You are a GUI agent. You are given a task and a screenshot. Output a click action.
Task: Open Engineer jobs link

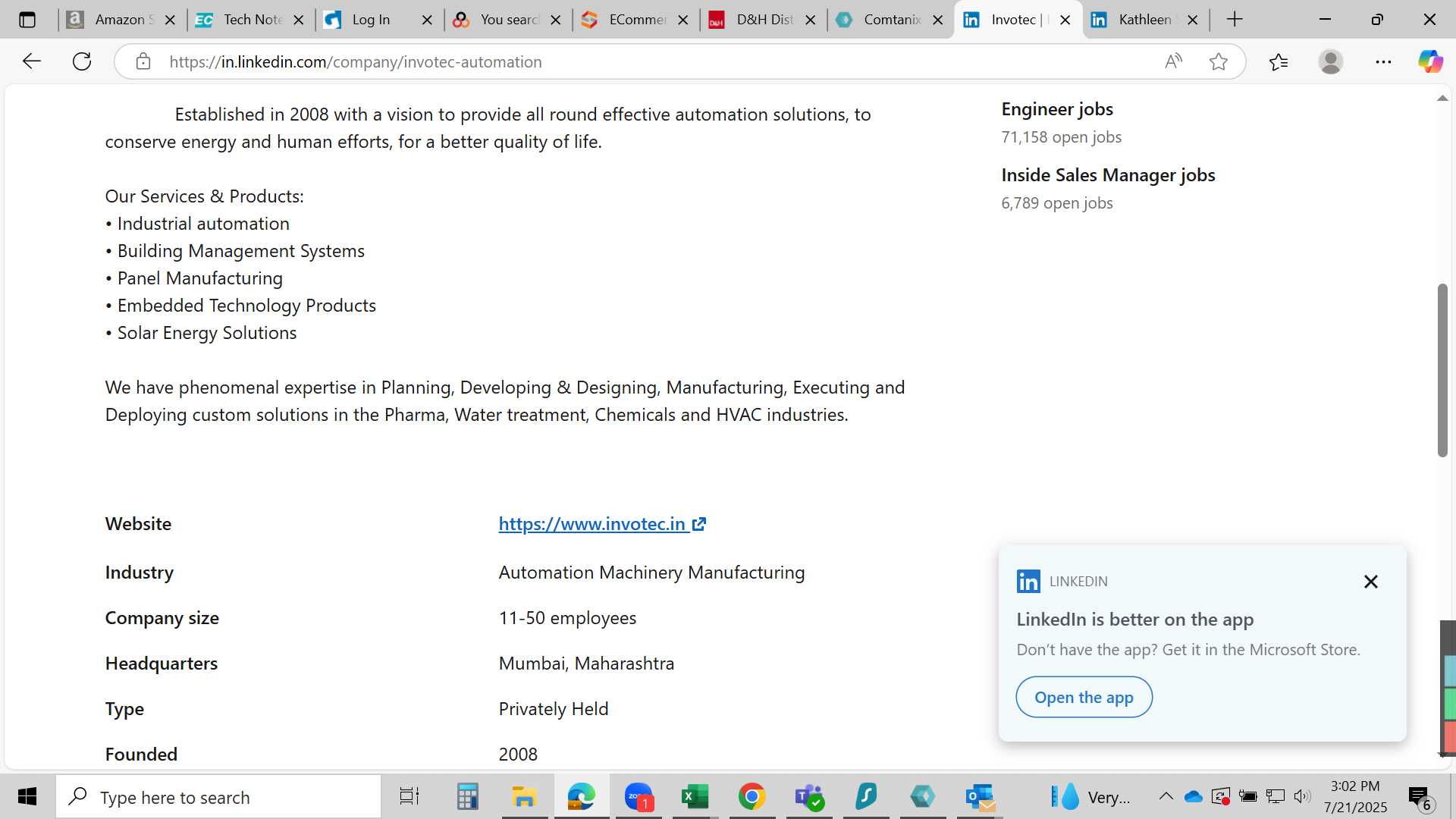(1057, 109)
